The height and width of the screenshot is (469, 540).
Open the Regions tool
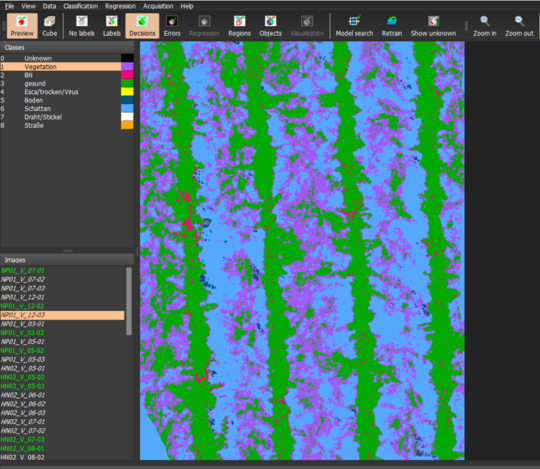(x=239, y=26)
